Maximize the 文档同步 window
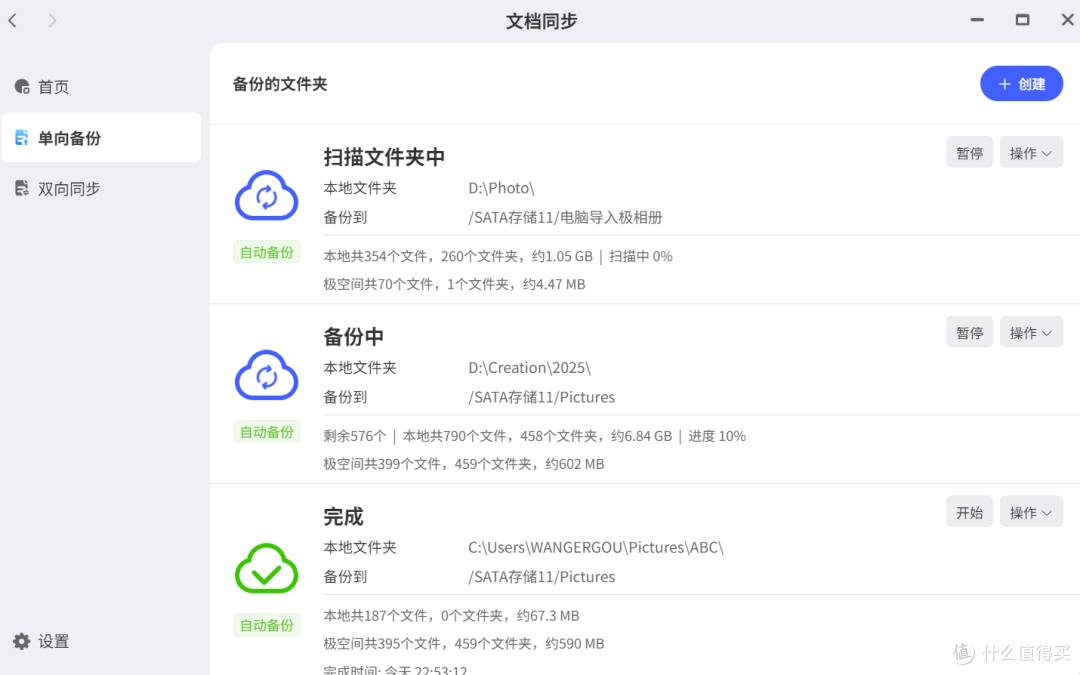The image size is (1080, 675). click(x=1022, y=20)
